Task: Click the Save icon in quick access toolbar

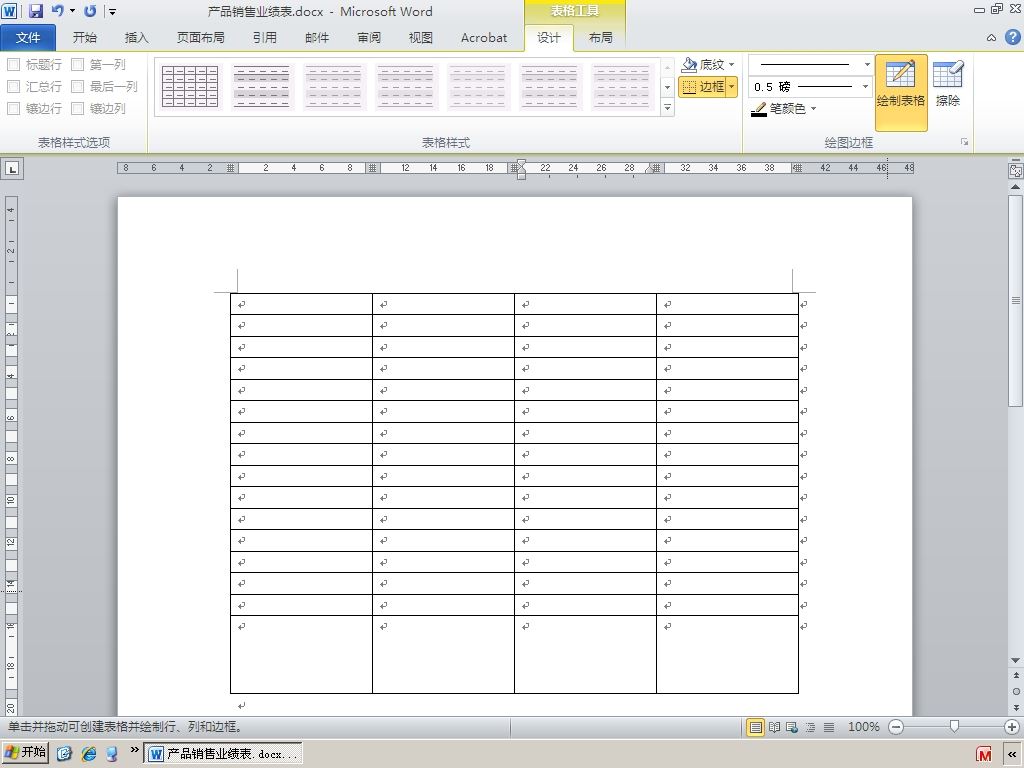Action: [35, 10]
